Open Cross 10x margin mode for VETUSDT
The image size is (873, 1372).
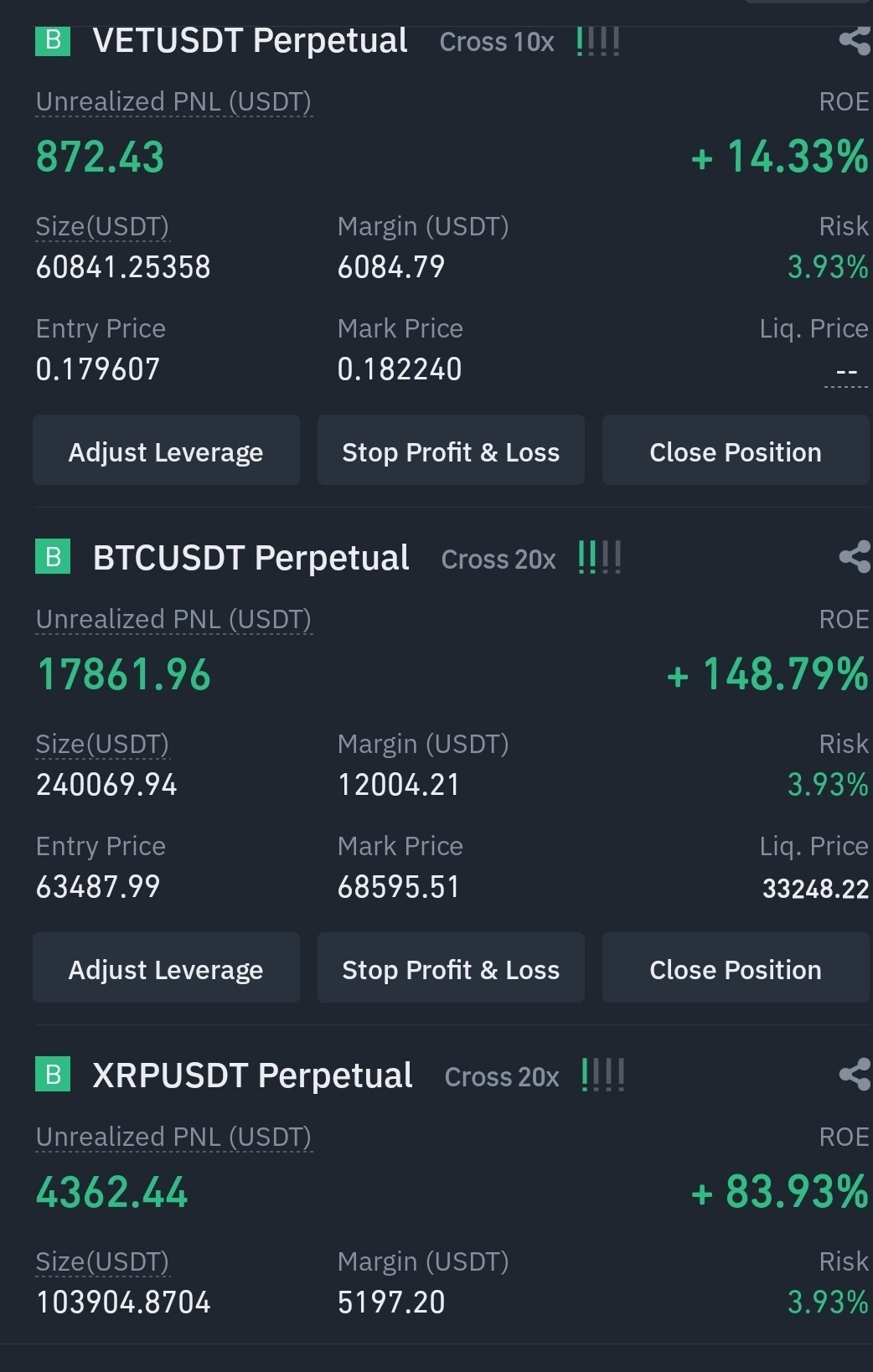[497, 42]
